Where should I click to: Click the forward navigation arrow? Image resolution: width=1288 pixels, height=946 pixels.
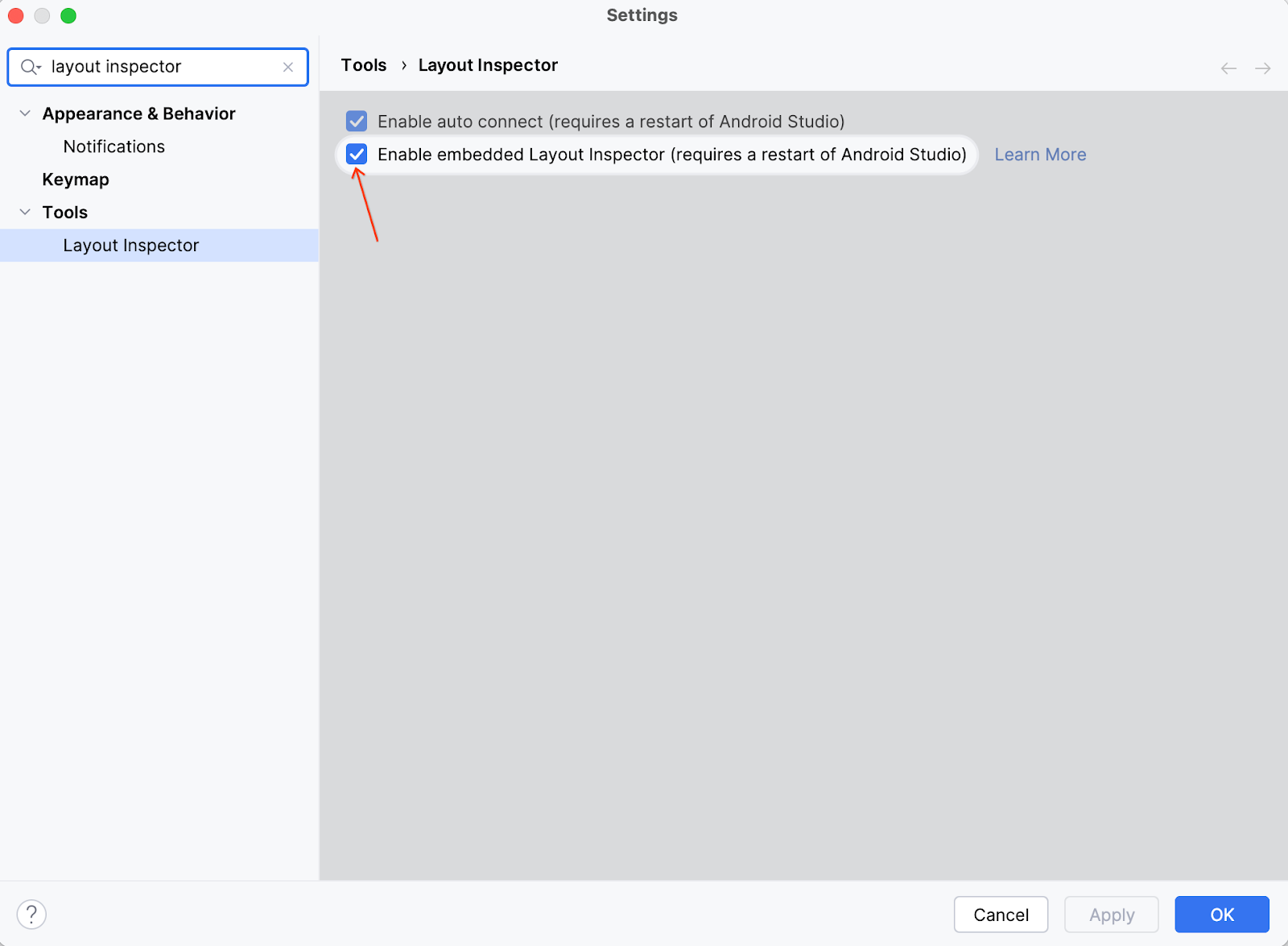click(1262, 68)
